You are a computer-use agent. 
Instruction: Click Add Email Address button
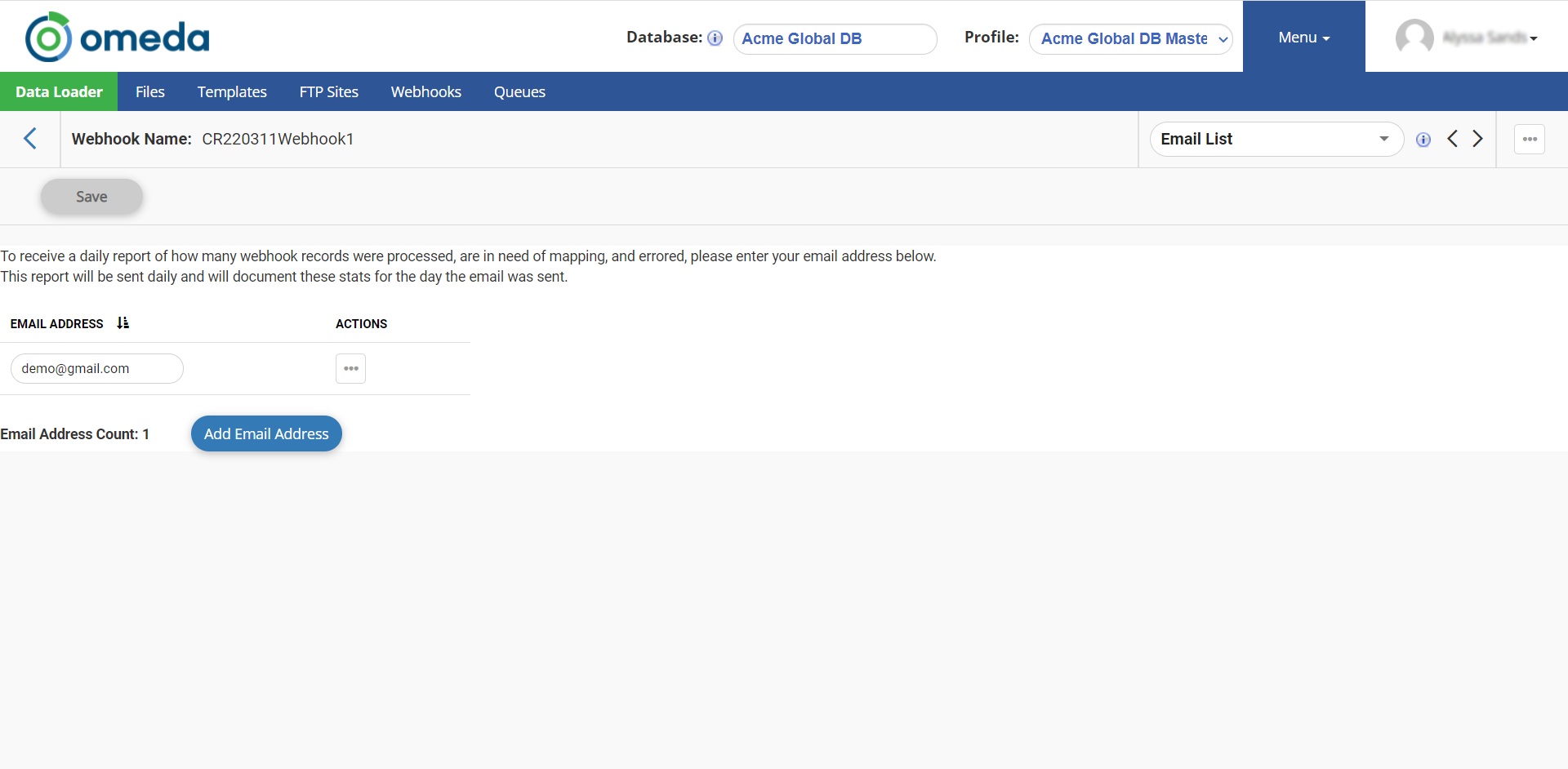click(266, 433)
